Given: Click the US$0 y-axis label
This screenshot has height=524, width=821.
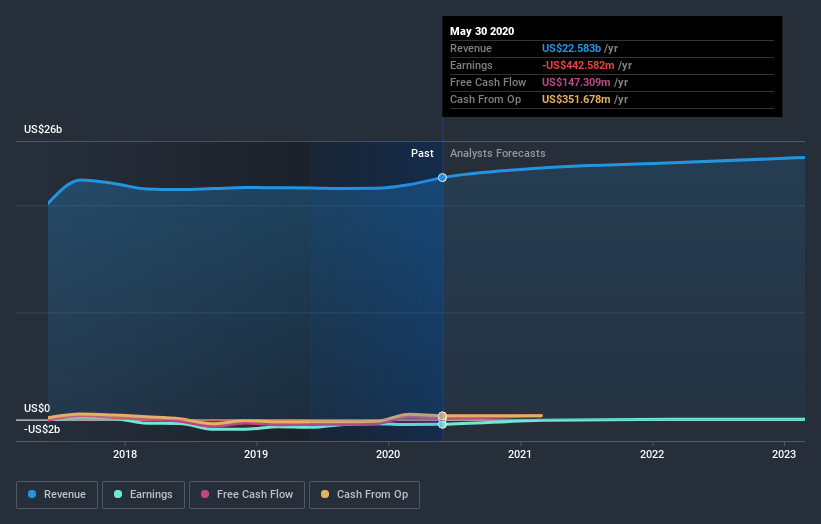Looking at the screenshot, I should [x=37, y=408].
